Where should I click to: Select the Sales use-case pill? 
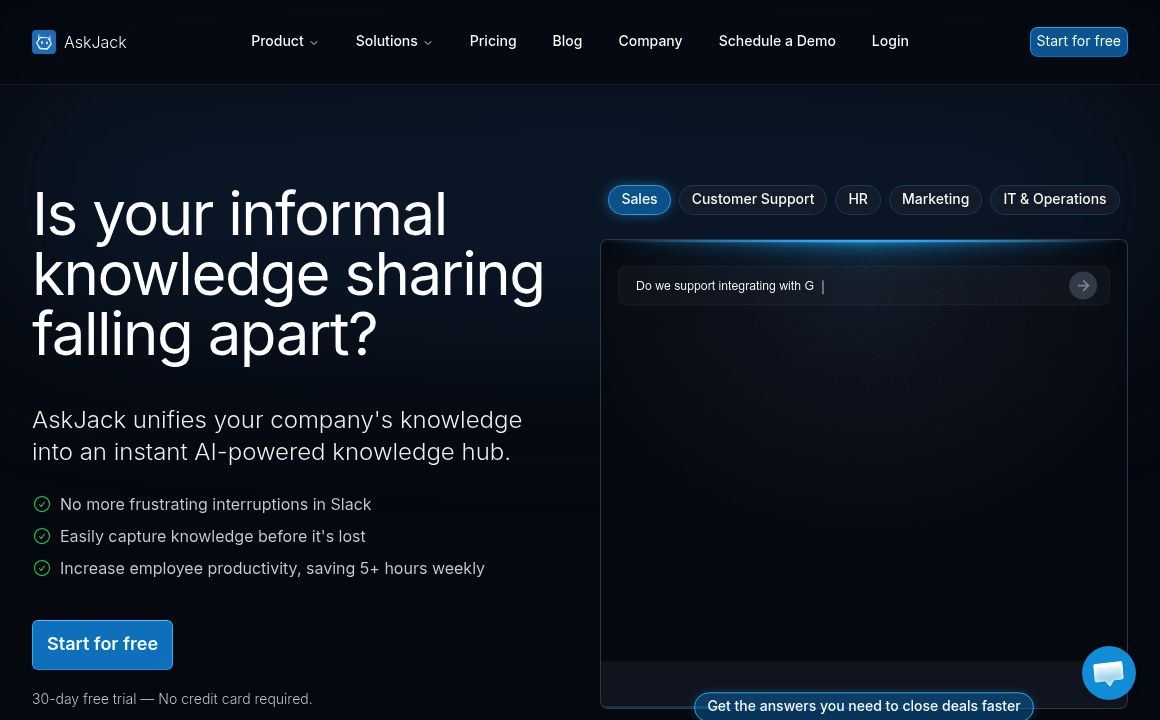click(x=639, y=199)
